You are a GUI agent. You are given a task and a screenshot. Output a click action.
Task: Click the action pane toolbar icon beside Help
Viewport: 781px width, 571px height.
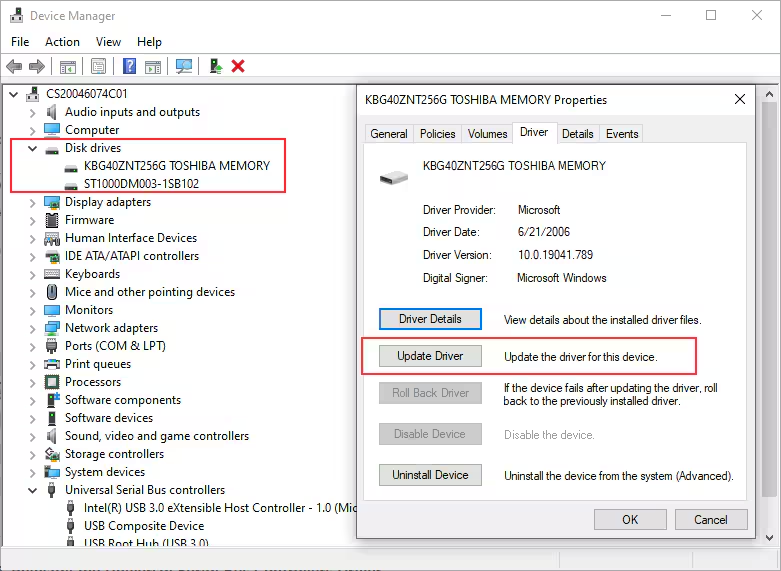(x=153, y=66)
